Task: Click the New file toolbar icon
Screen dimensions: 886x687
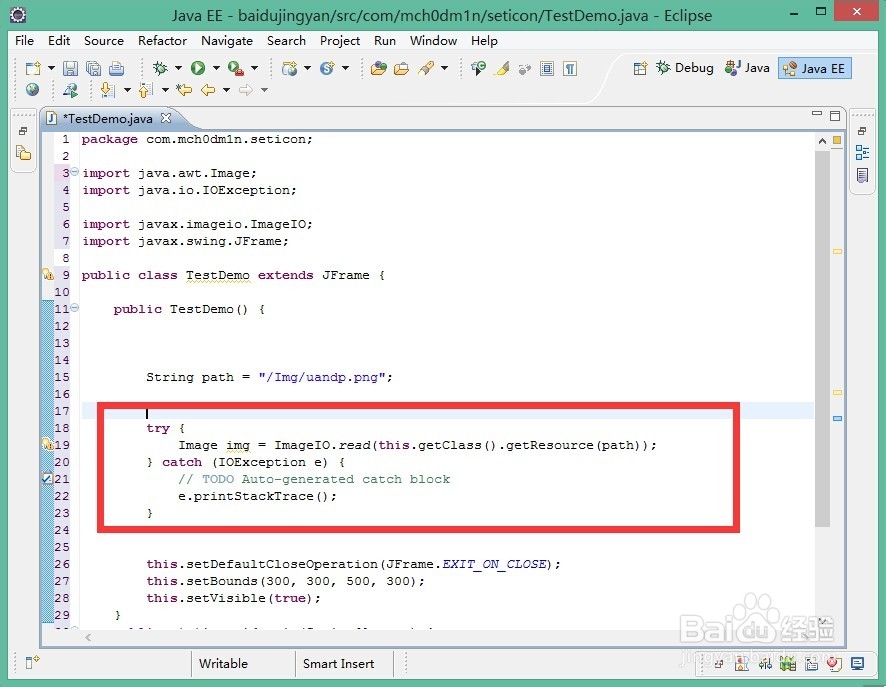Action: [33, 68]
